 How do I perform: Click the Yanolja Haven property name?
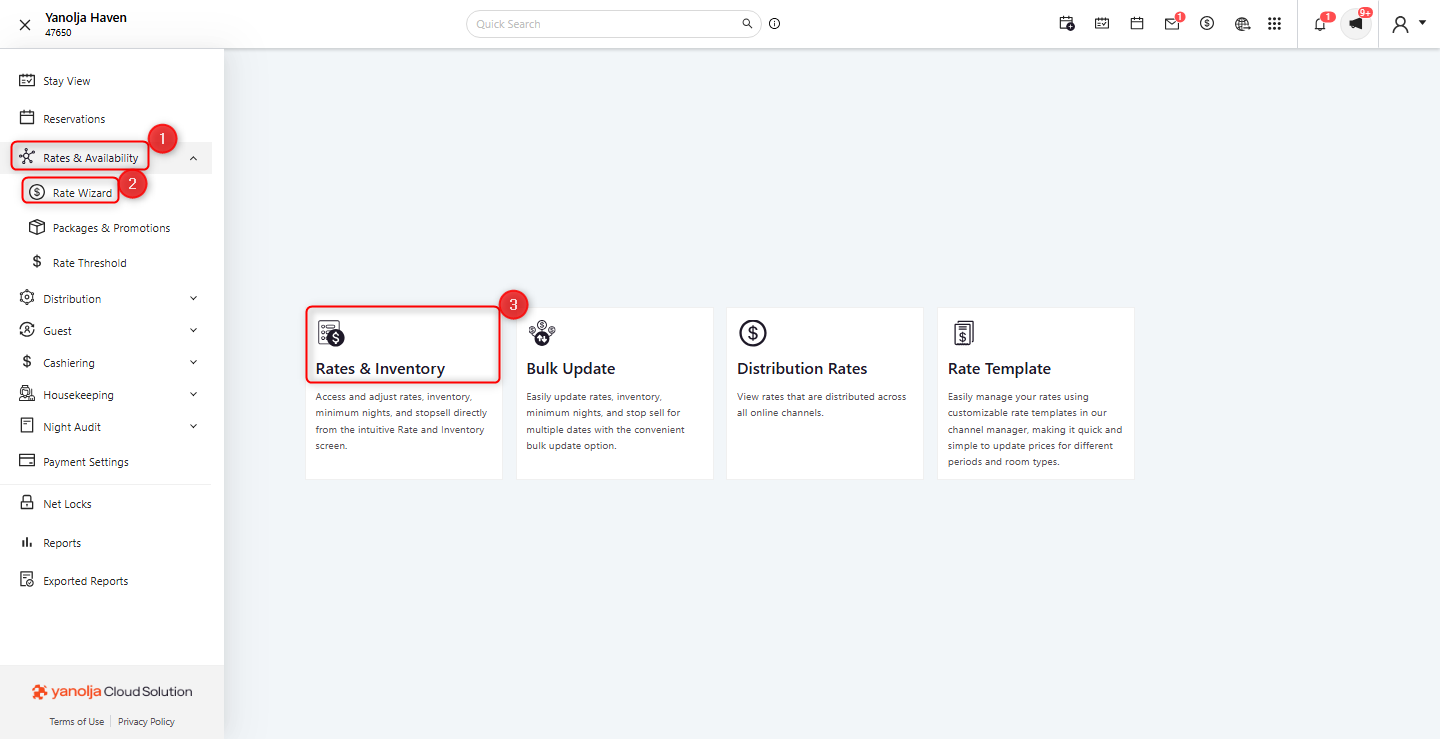(x=86, y=18)
